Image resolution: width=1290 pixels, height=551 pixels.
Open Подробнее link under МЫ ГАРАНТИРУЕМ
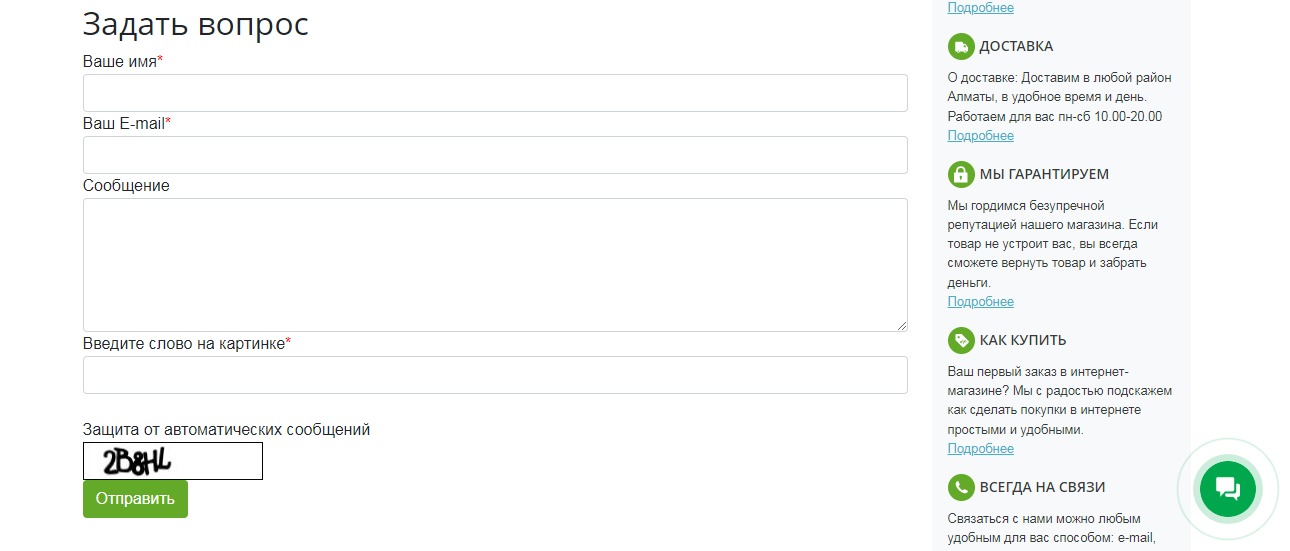coord(980,302)
